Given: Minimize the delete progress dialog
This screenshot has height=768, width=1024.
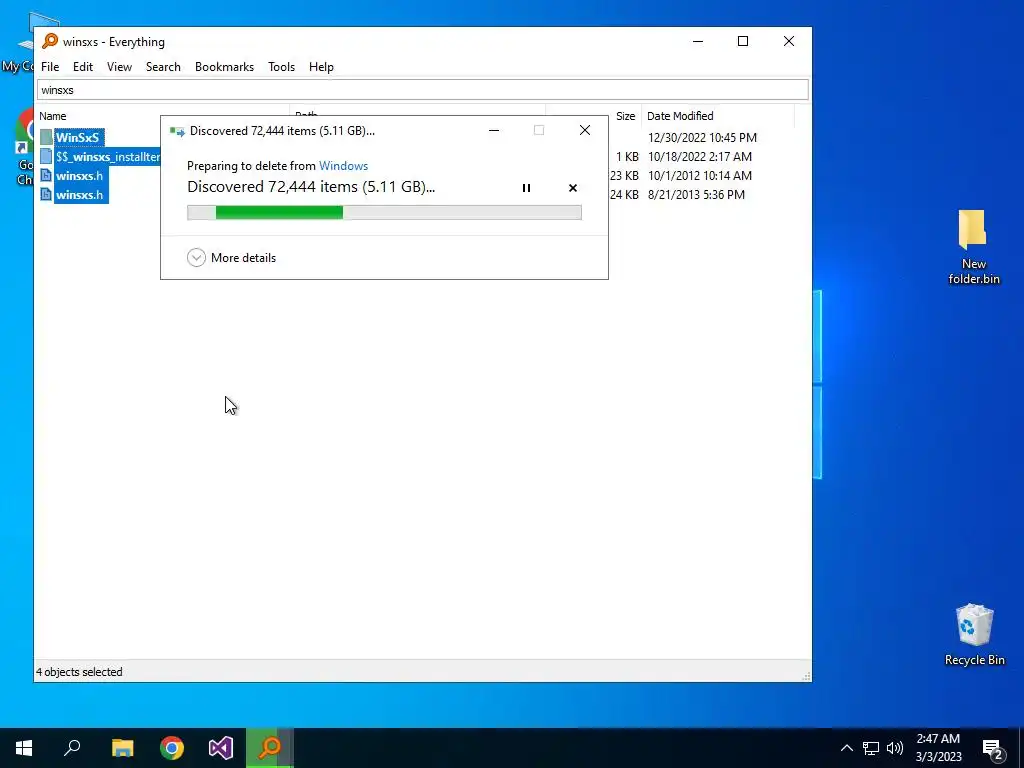Looking at the screenshot, I should [x=494, y=131].
